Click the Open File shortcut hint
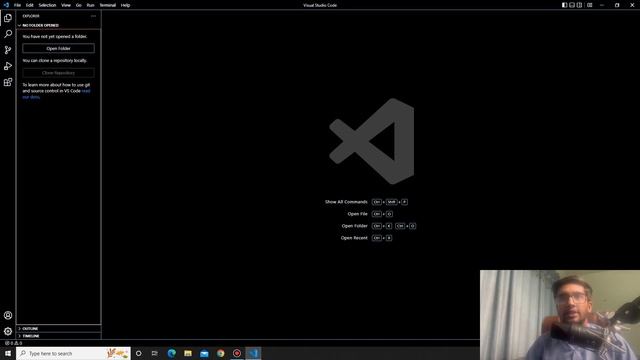Image resolution: width=640 pixels, height=360 pixels. 370,213
